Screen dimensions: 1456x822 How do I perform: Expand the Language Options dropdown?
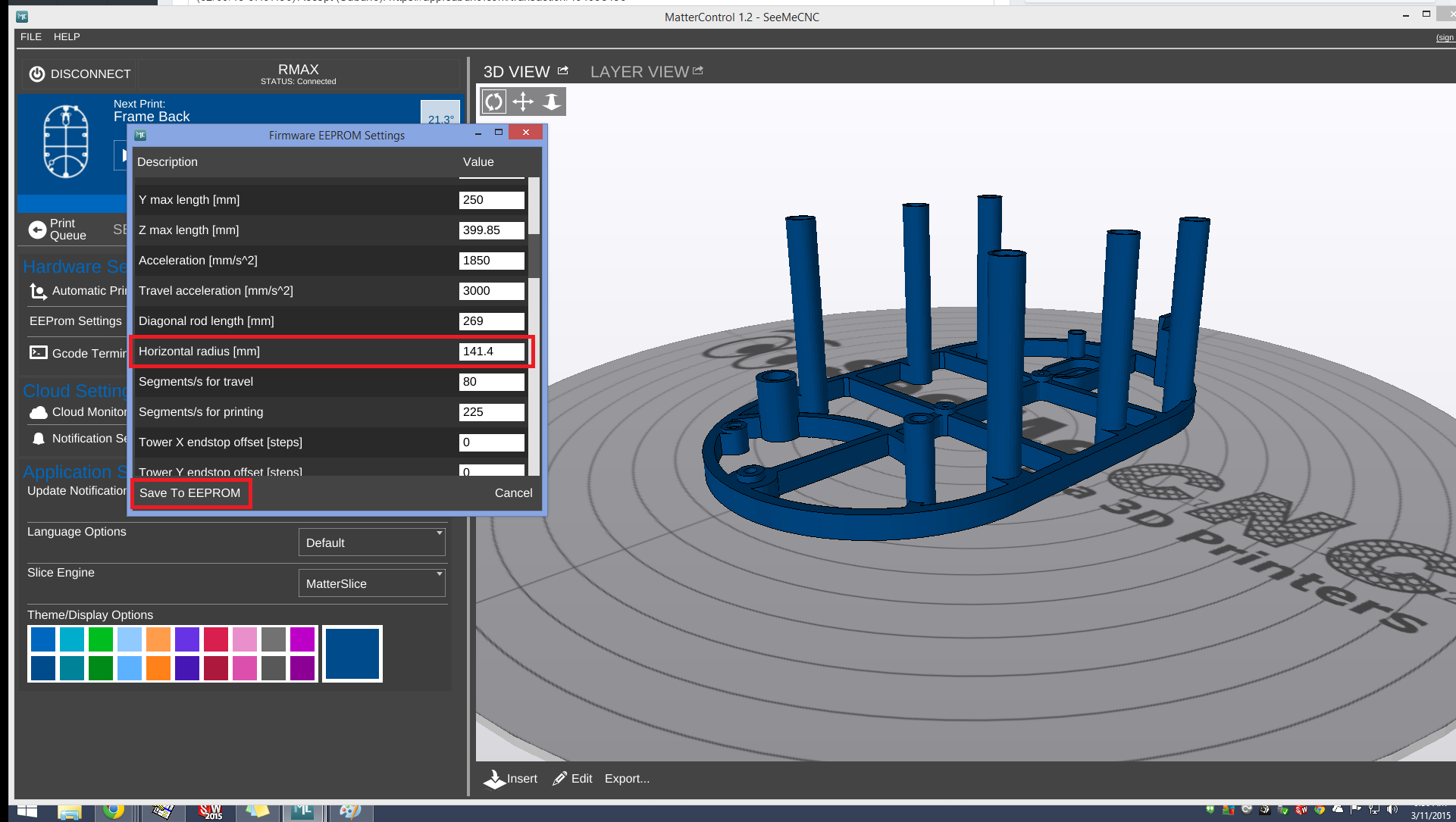click(371, 542)
